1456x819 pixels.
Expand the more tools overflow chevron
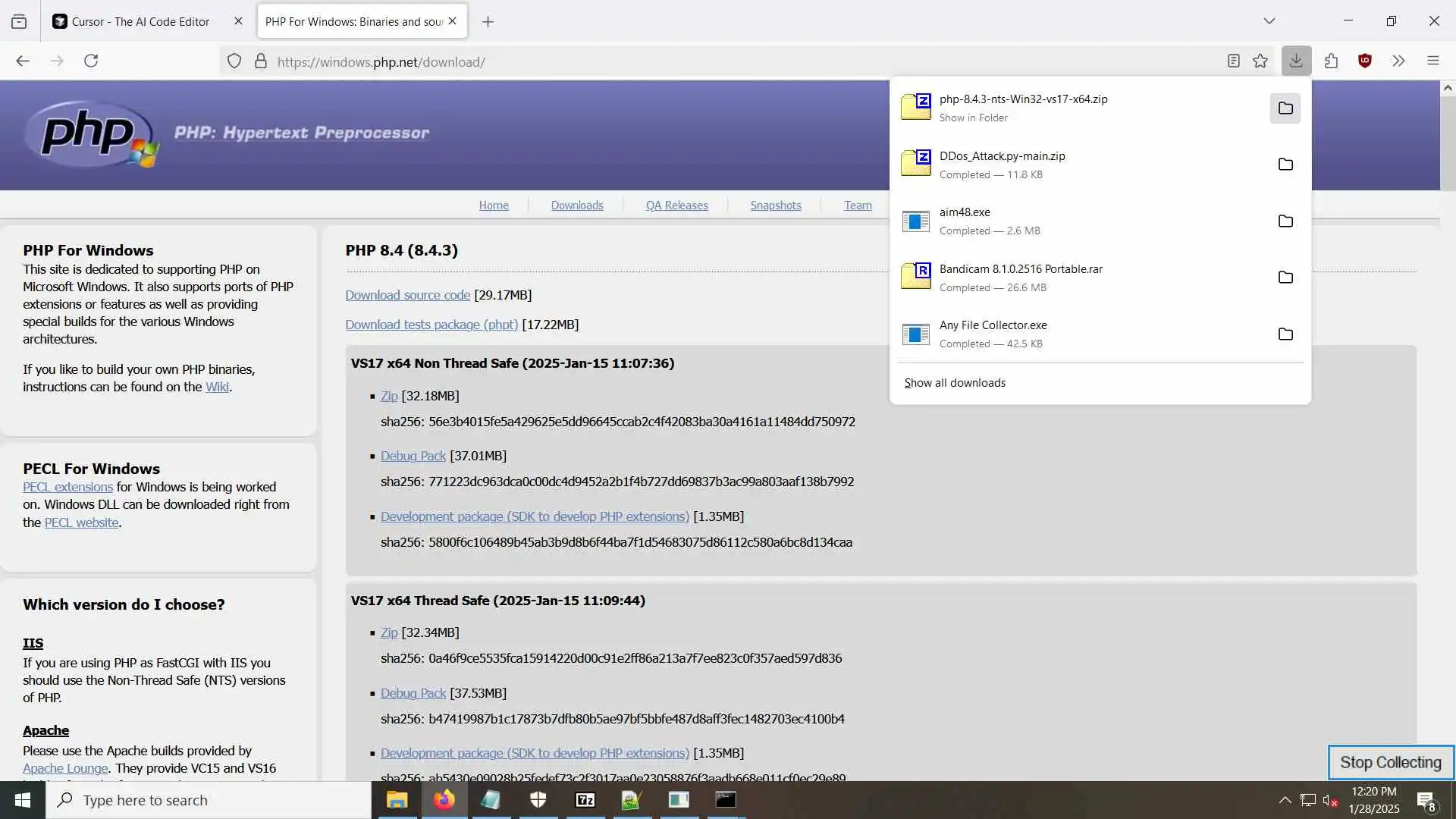pyautogui.click(x=1398, y=61)
